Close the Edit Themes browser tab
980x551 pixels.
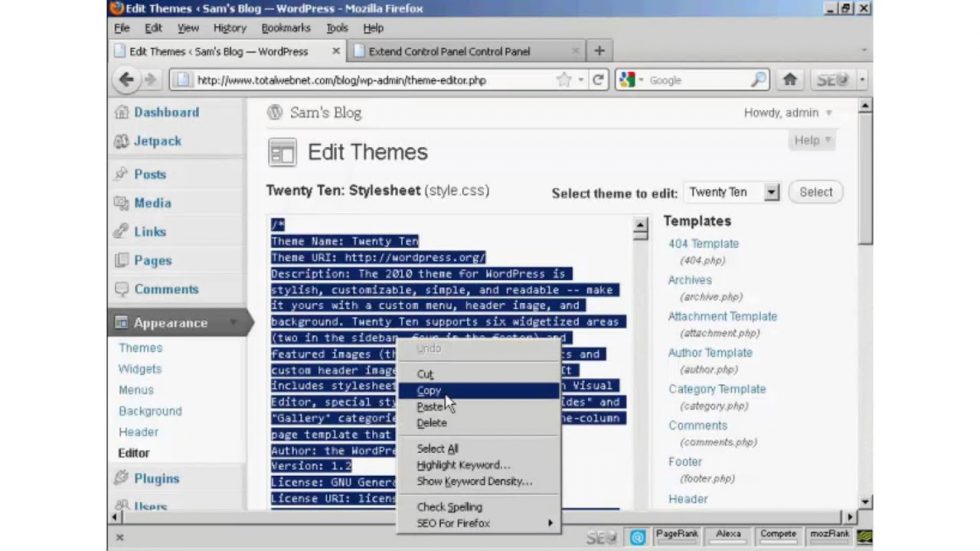point(336,51)
